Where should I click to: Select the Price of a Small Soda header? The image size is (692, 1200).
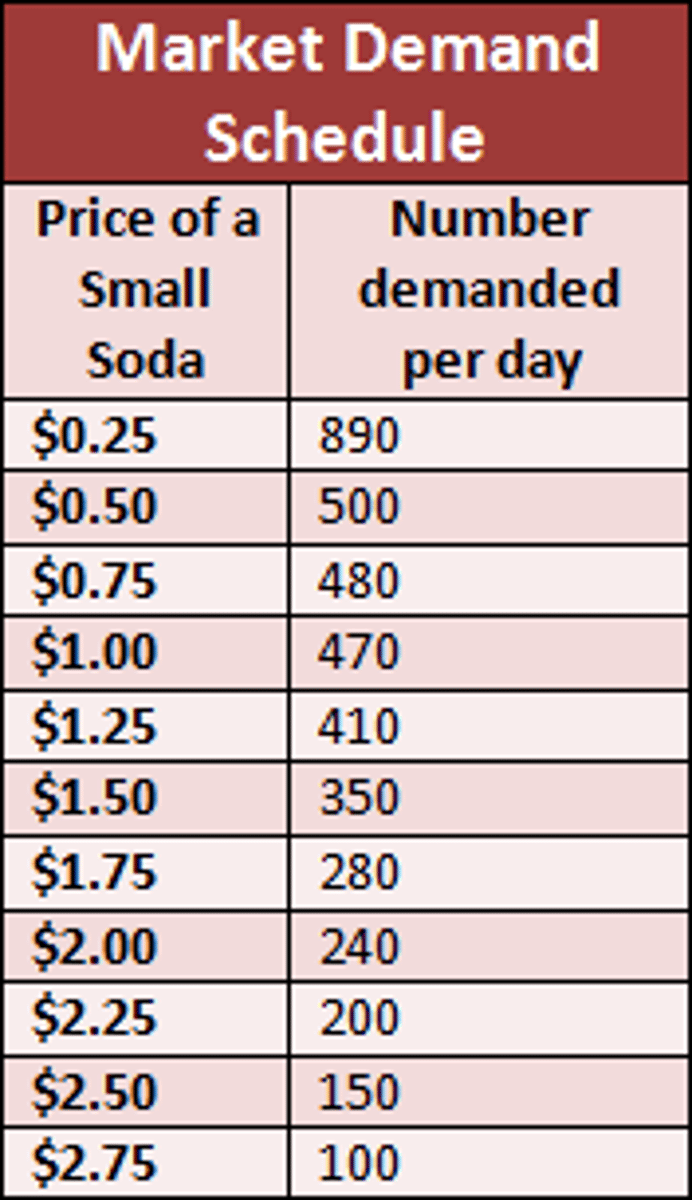click(146, 290)
